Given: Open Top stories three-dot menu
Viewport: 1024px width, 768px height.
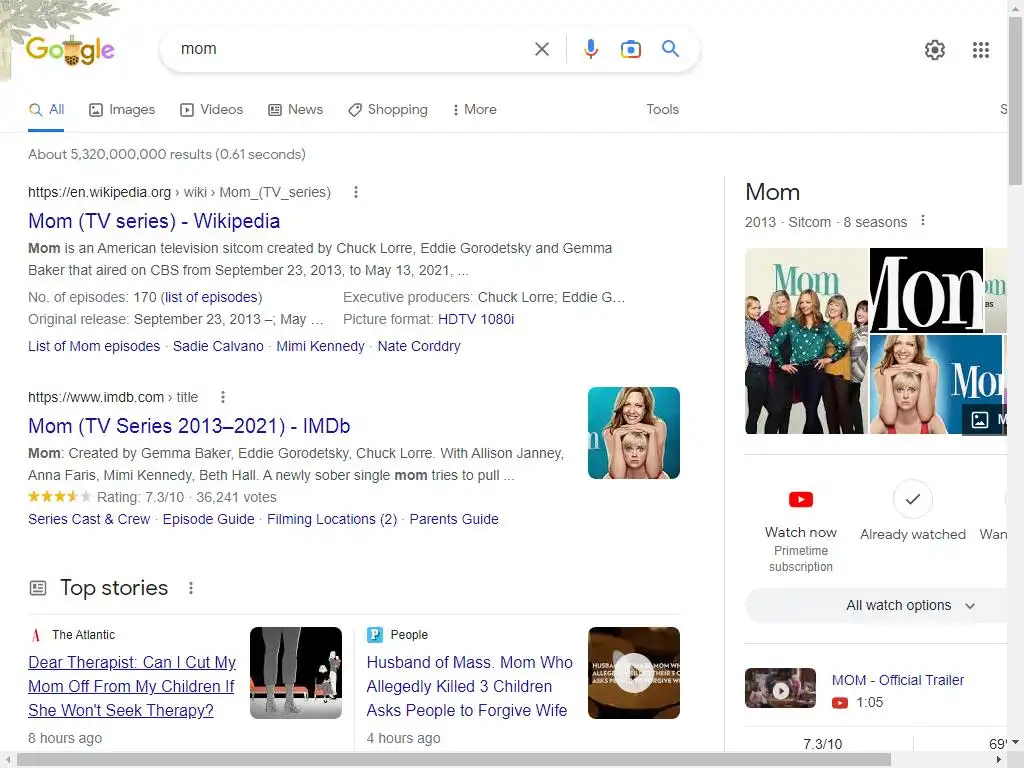Looking at the screenshot, I should (x=191, y=588).
